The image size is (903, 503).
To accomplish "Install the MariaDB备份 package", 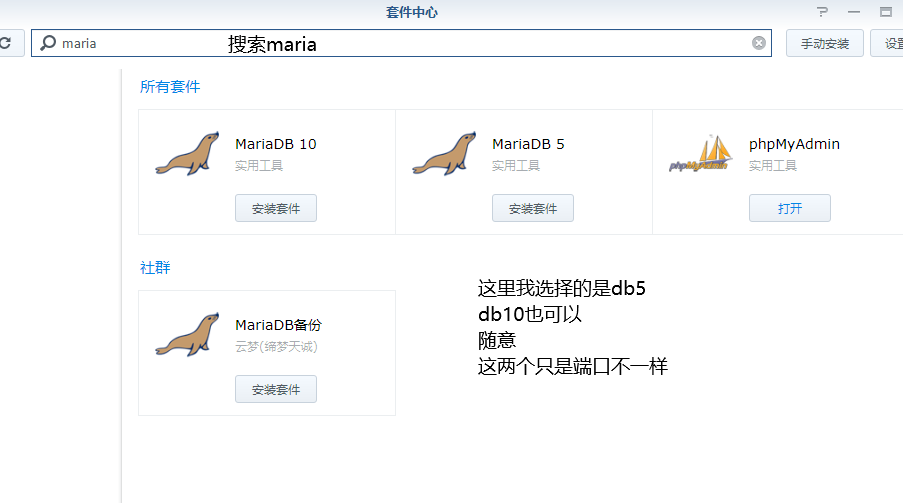I will (x=276, y=389).
